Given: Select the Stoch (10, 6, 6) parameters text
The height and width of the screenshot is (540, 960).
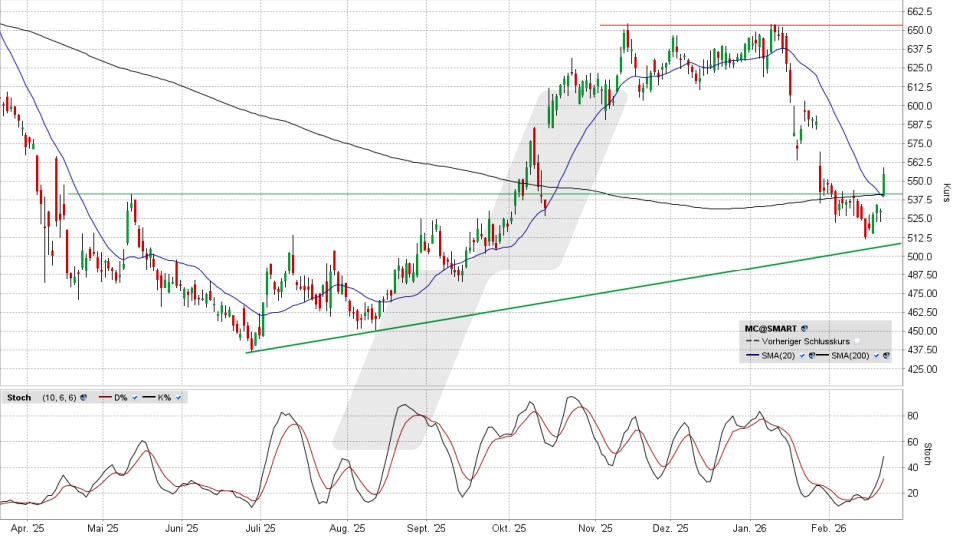Looking at the screenshot, I should 59,398.
